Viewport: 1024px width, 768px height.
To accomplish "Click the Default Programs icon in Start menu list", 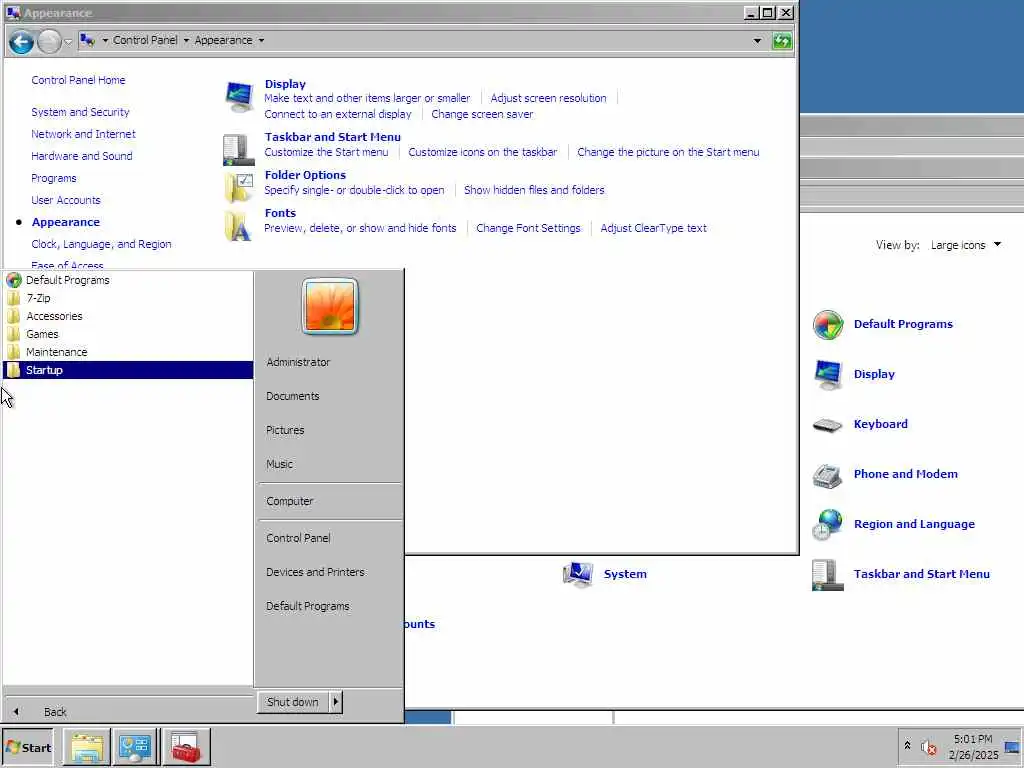I will coord(14,280).
